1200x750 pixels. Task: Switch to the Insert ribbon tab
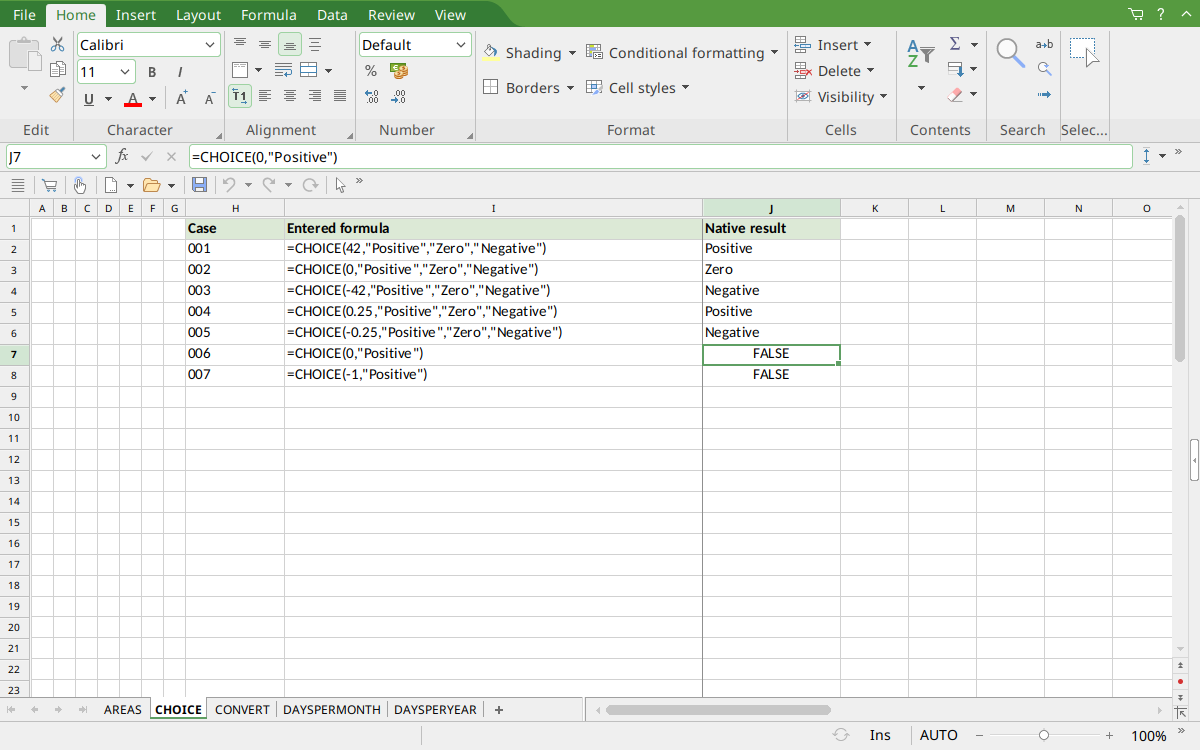tap(135, 15)
